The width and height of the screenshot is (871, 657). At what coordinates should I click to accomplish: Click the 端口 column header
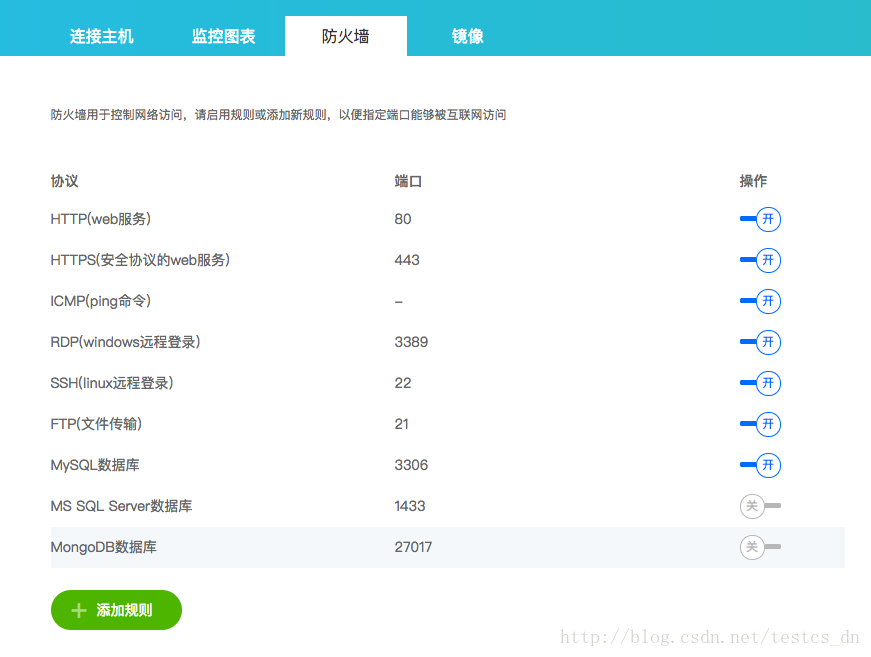click(x=408, y=181)
